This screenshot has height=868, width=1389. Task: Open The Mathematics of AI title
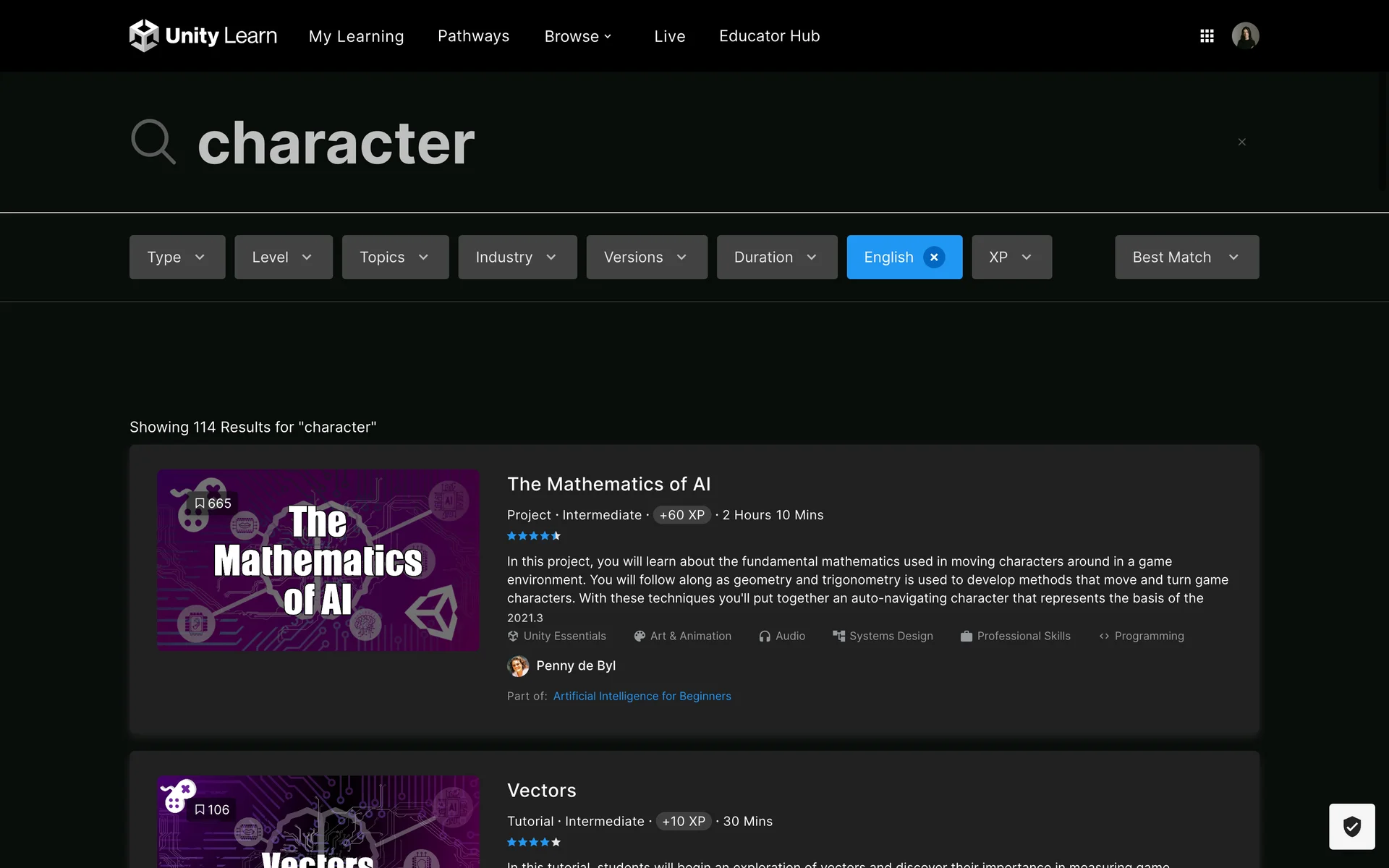point(608,484)
